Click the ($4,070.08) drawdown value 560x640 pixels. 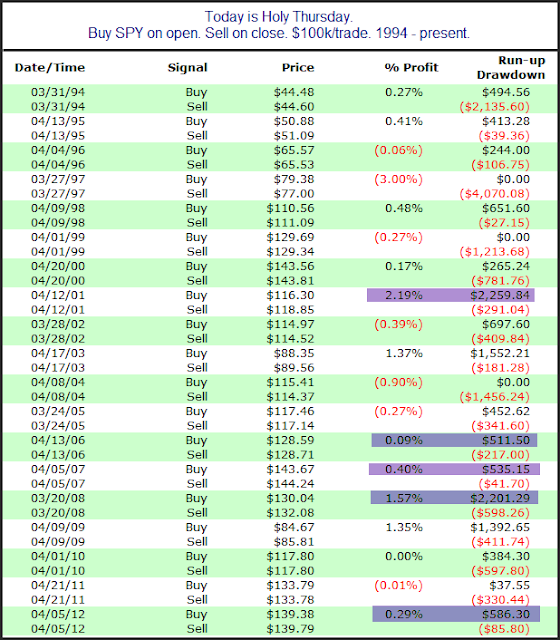click(494, 193)
